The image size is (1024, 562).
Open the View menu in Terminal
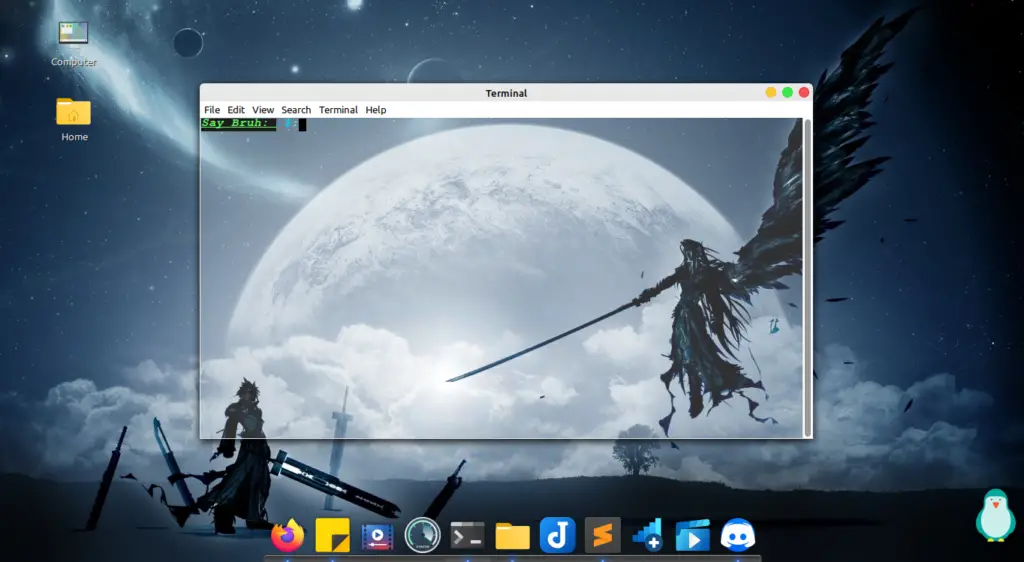pyautogui.click(x=263, y=110)
